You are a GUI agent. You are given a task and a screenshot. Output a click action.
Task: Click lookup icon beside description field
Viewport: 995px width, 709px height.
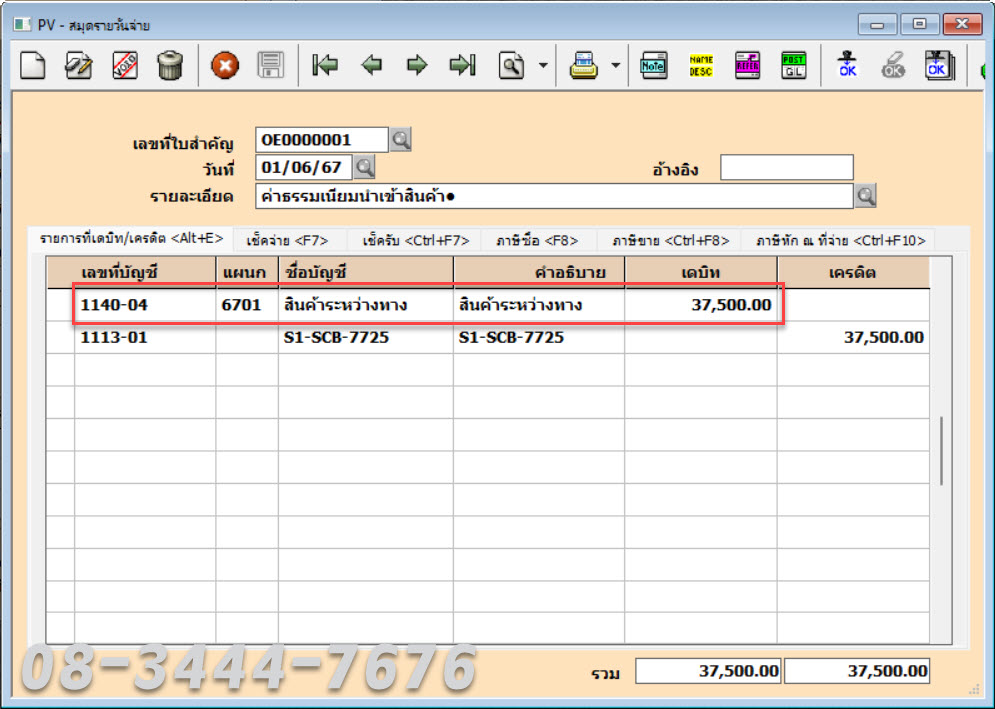pos(866,196)
